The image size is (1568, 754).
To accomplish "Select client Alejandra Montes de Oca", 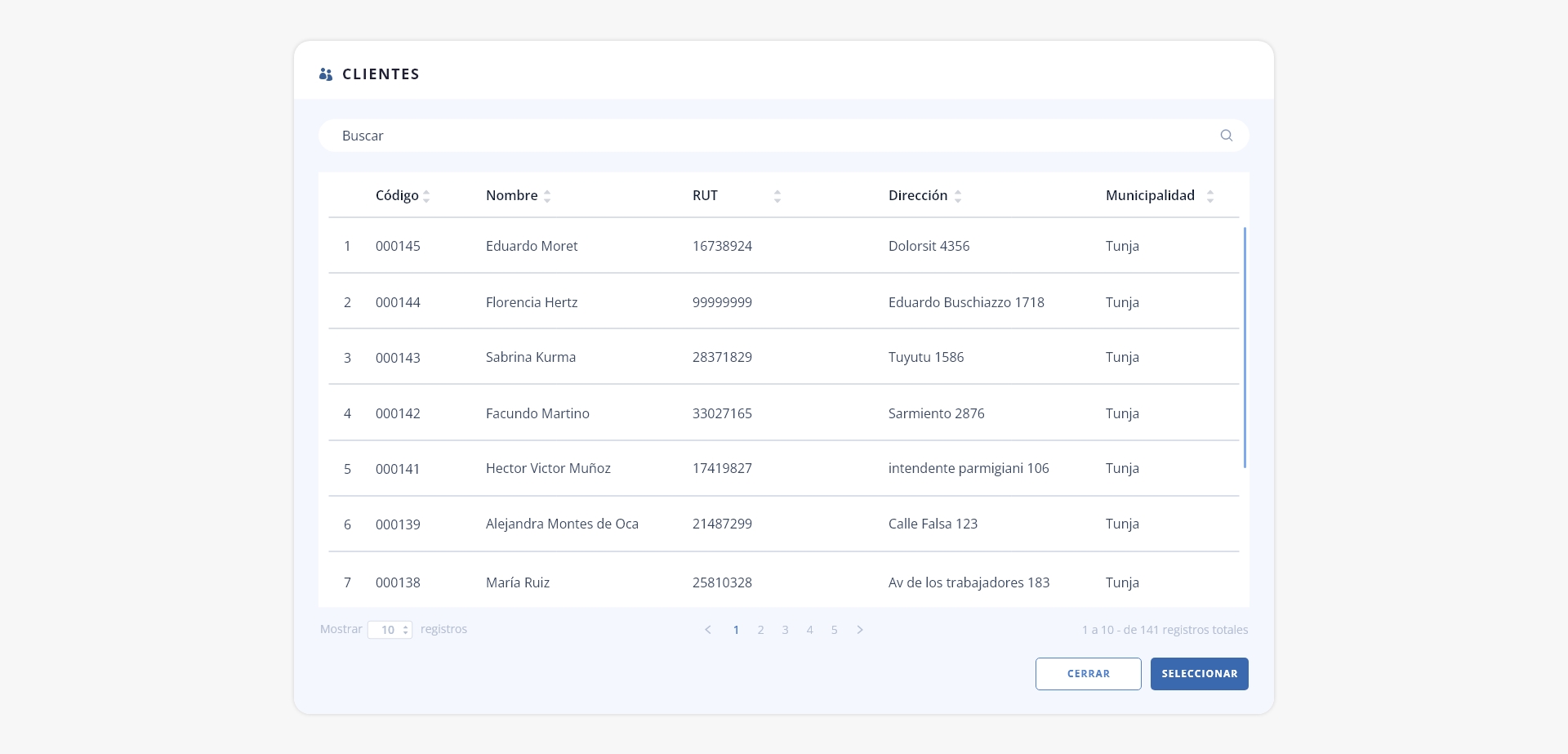I will click(562, 524).
